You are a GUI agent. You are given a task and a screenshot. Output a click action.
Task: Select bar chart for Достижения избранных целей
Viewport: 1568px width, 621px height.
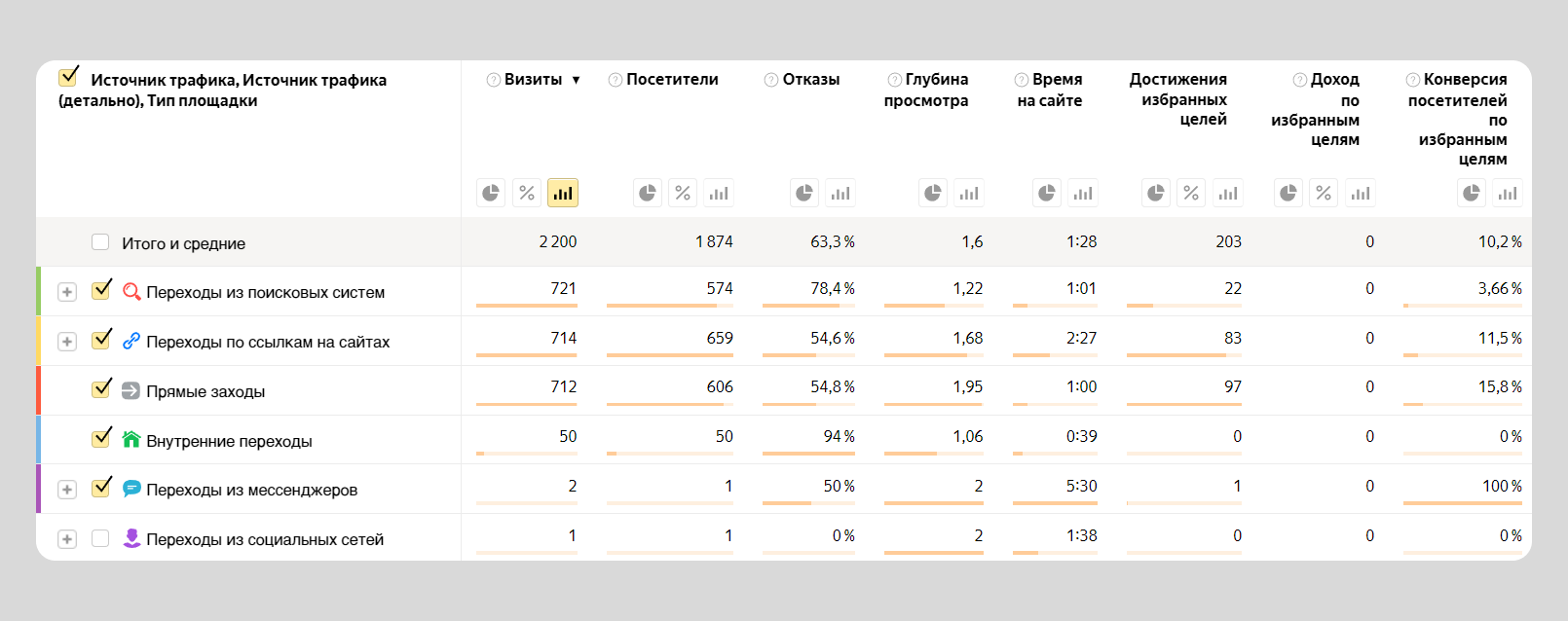click(x=1227, y=193)
